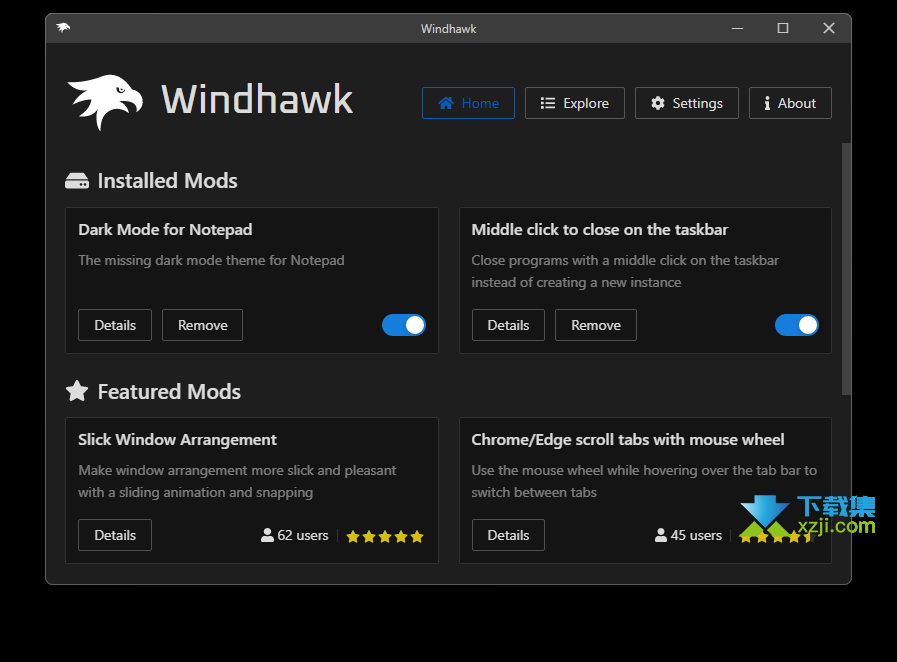This screenshot has height=662, width=897.
Task: View details for Dark Mode for Notepad
Action: (x=115, y=325)
